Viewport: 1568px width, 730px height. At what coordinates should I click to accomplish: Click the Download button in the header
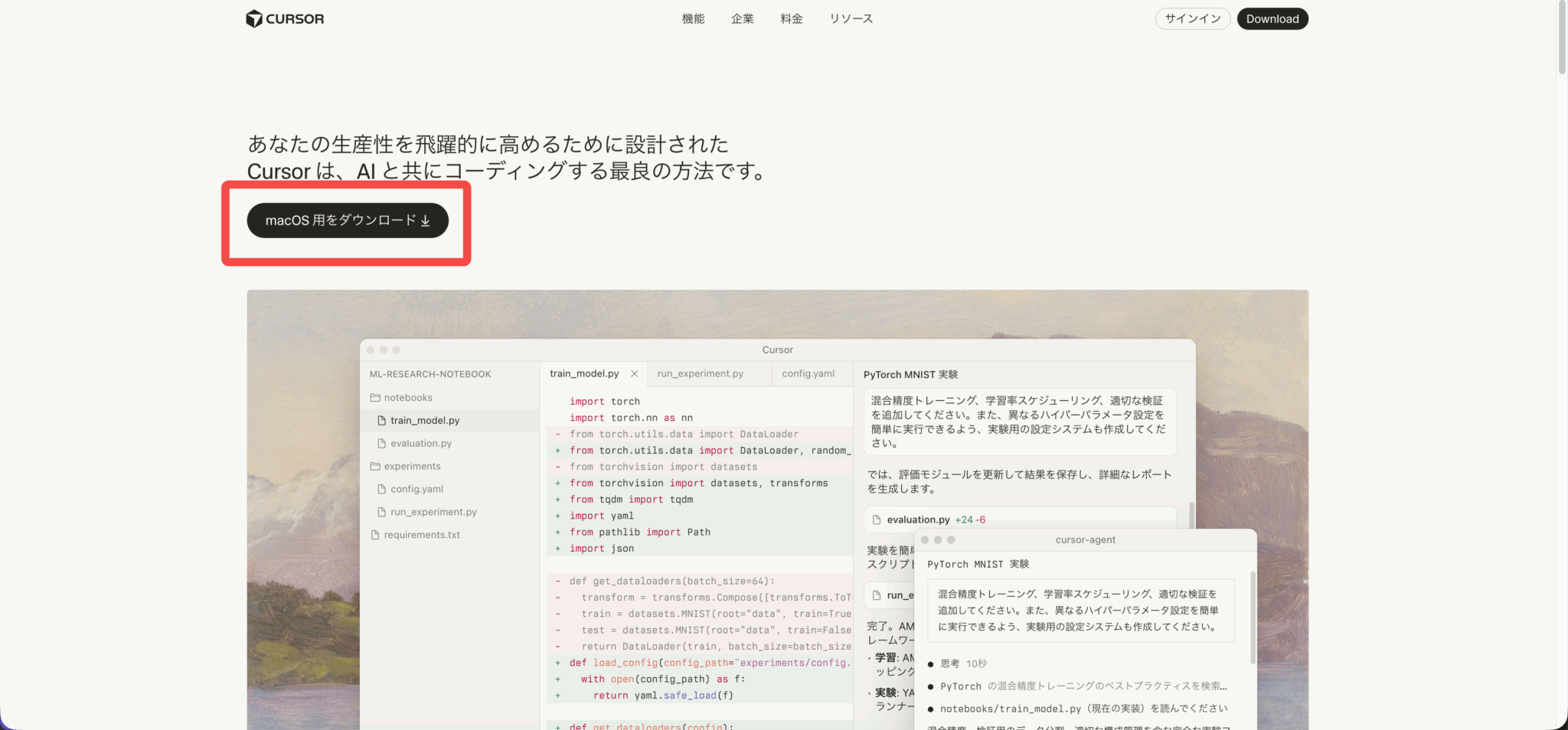(1272, 18)
